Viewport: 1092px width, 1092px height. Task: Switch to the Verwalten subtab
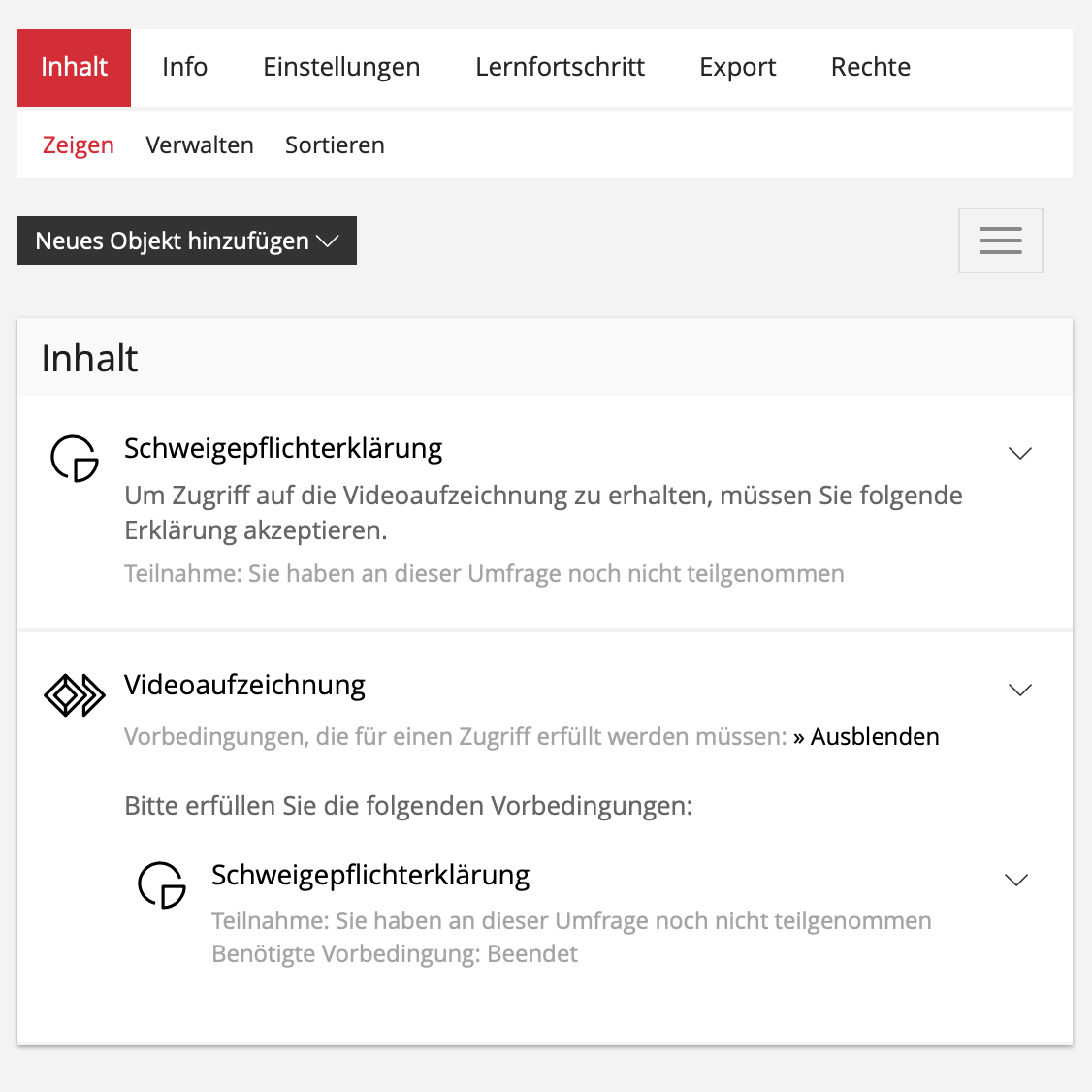click(x=200, y=145)
